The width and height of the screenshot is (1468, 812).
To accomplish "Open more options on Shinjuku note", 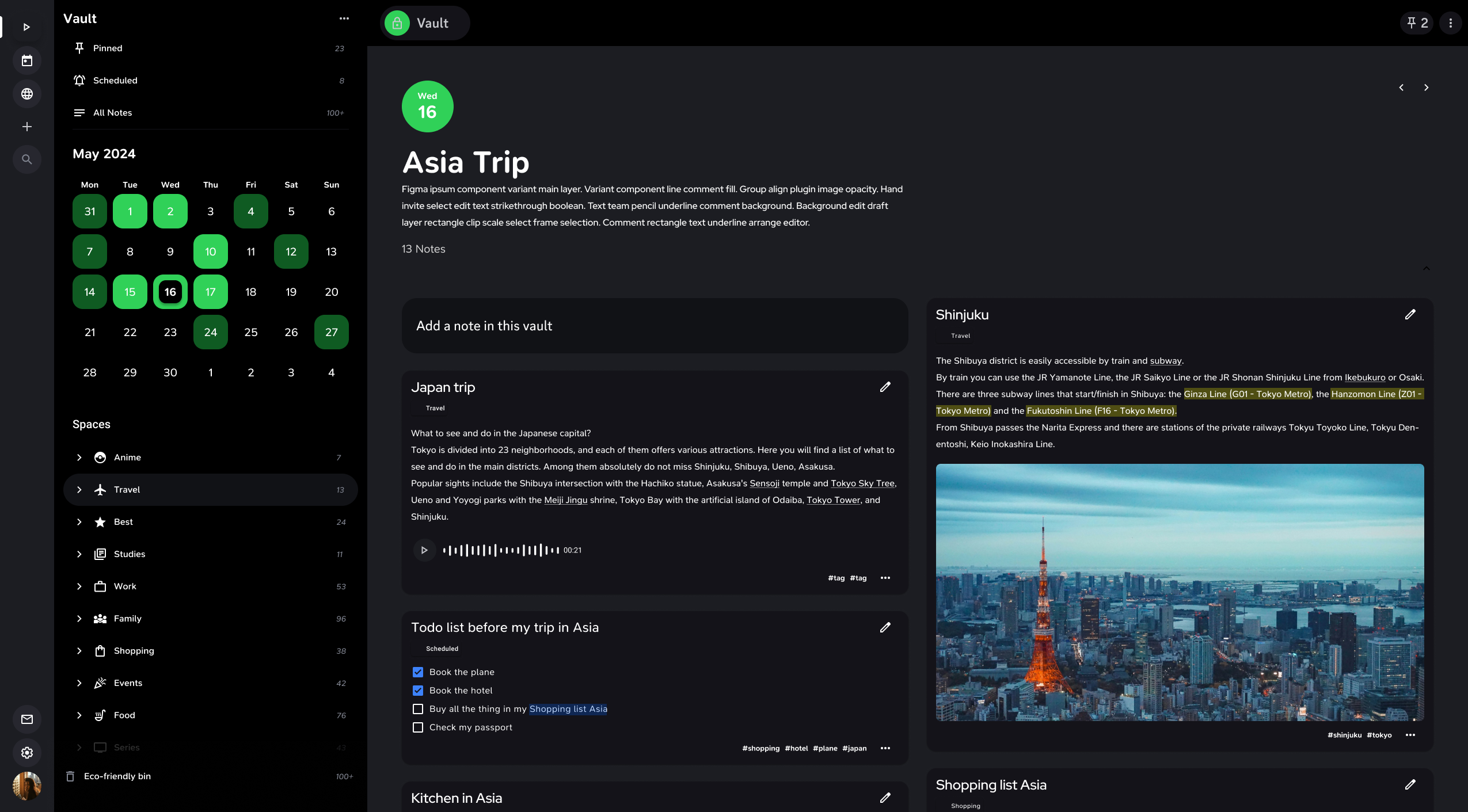I will 1410,735.
